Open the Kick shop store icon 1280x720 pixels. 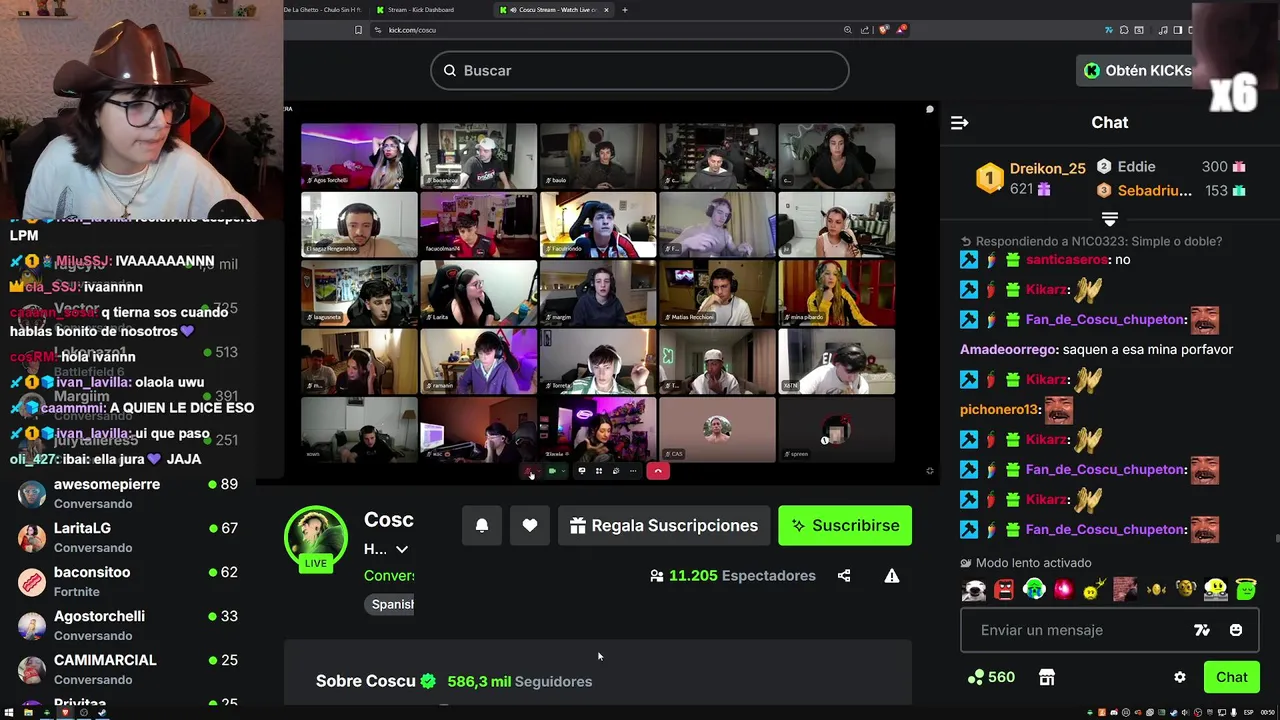pos(1047,677)
